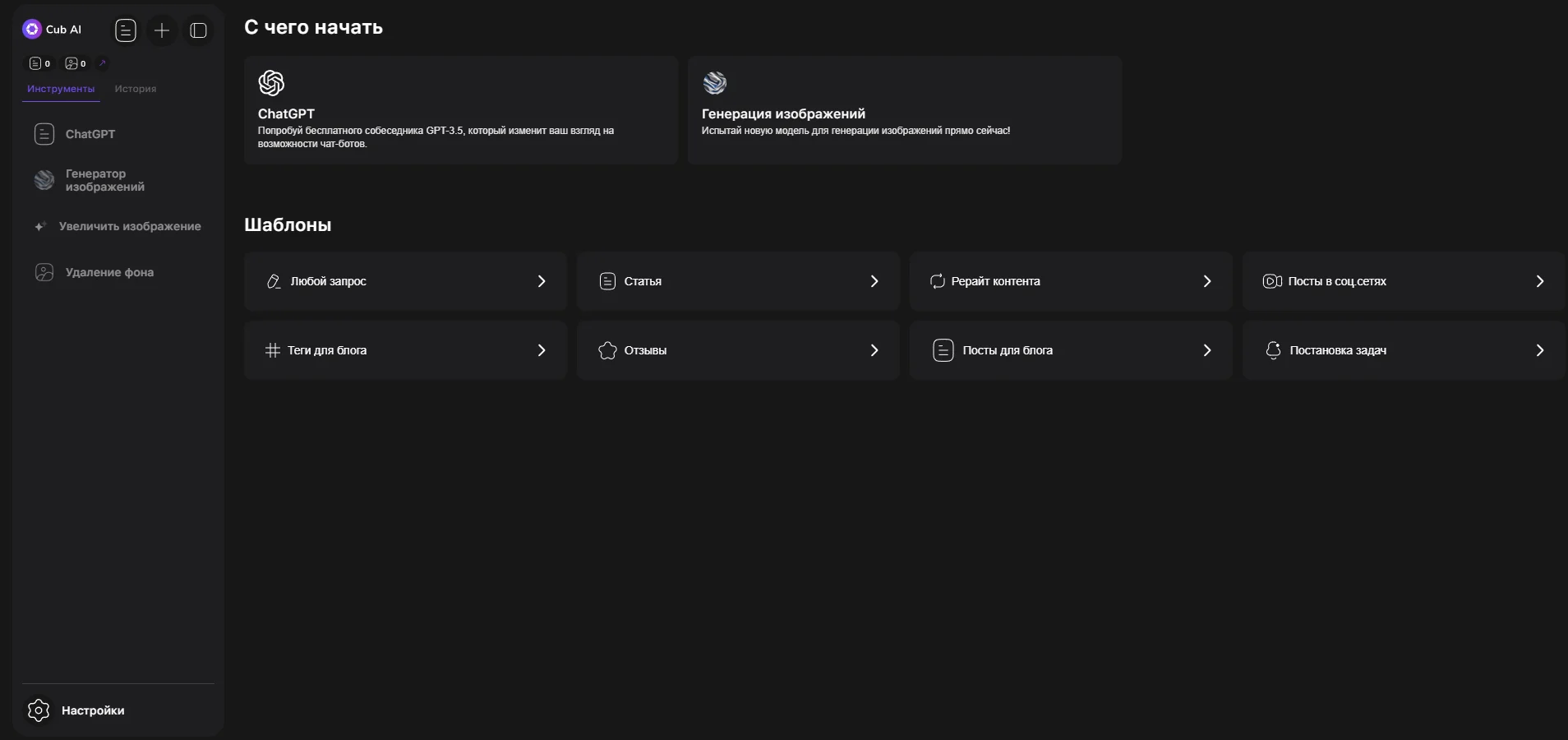Click the "С чего начать" heading
The image size is (1568, 740).
click(x=313, y=27)
